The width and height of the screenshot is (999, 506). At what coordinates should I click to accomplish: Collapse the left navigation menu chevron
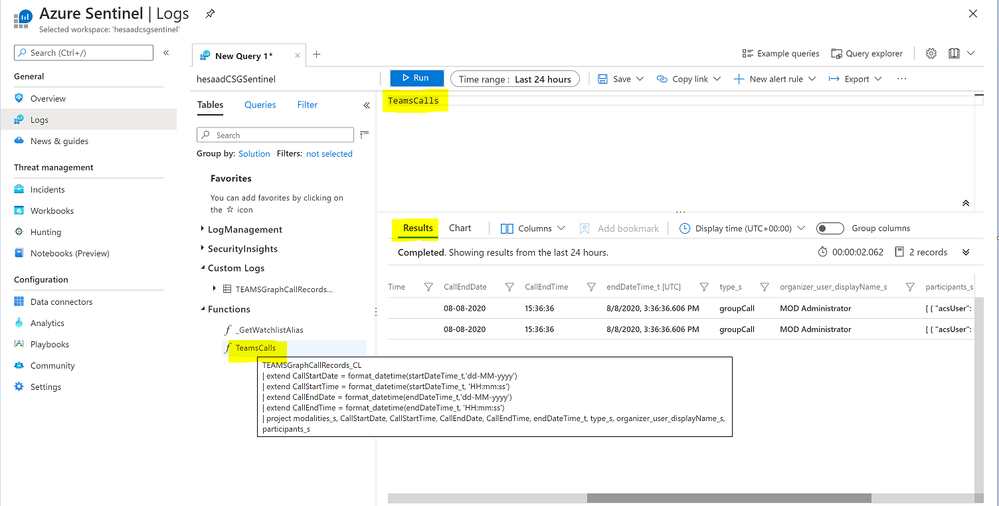pyautogui.click(x=166, y=52)
